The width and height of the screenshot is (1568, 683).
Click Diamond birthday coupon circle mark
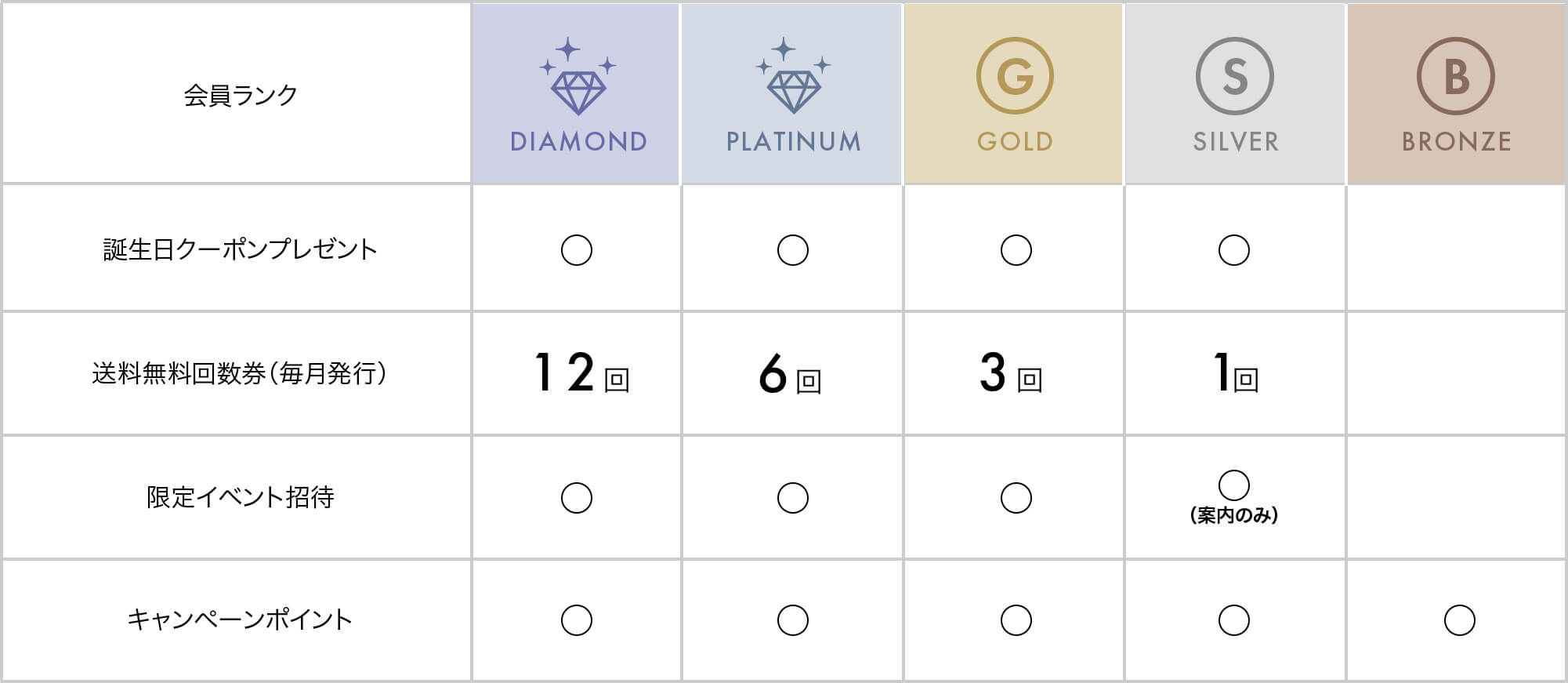[577, 250]
